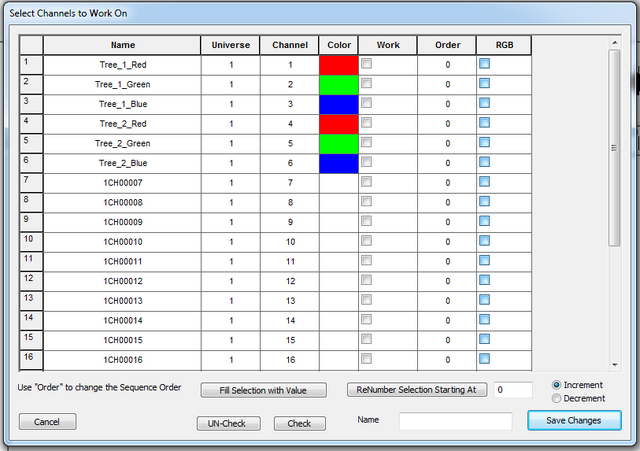Toggle the RGB box for Tree_1_Red

click(x=484, y=64)
